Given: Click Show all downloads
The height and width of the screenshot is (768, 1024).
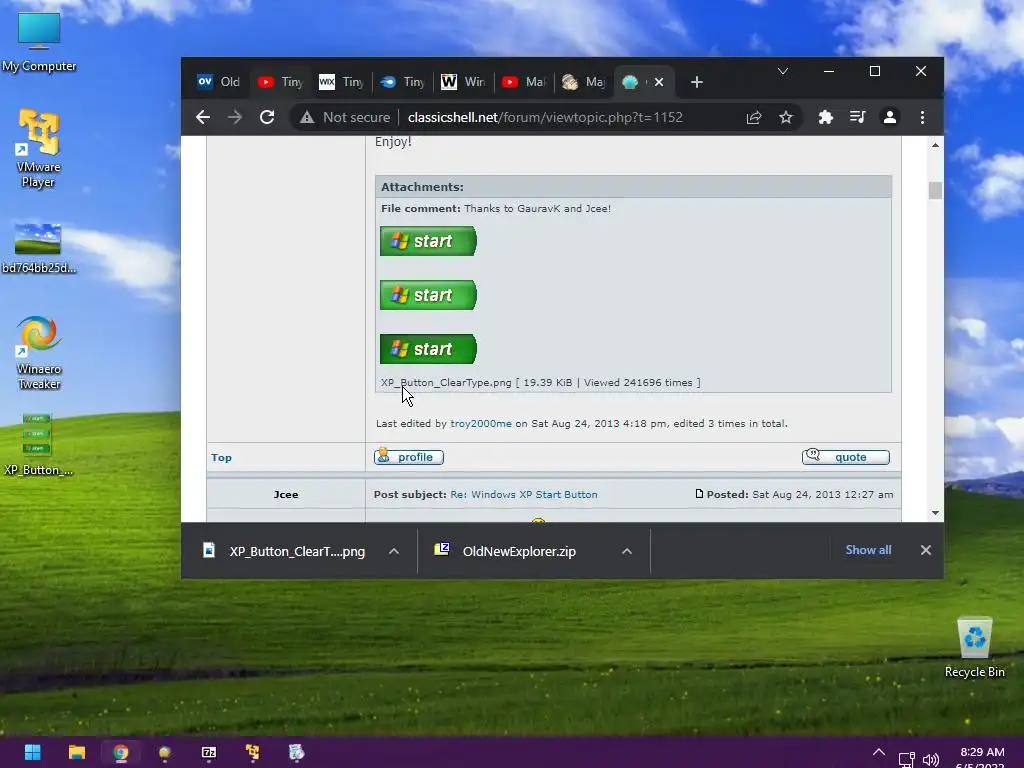Looking at the screenshot, I should 869,550.
